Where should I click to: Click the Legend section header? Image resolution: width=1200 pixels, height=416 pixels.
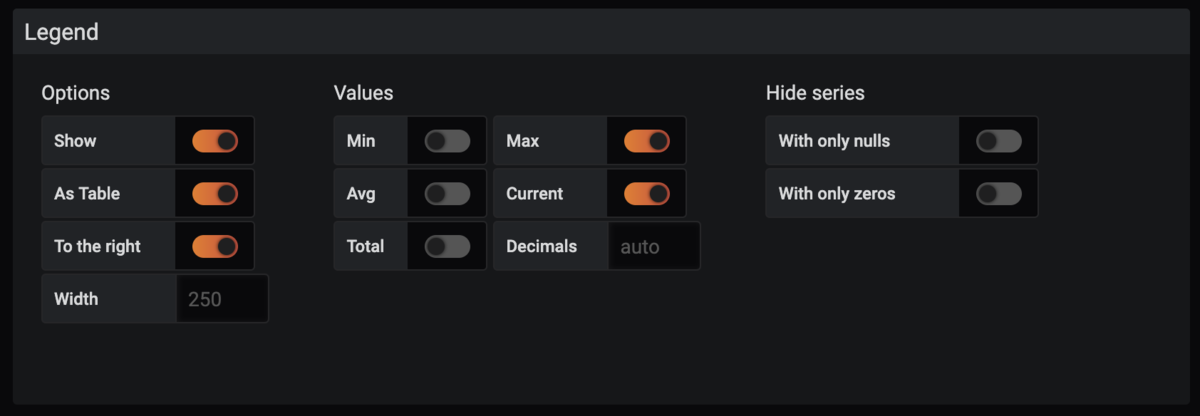62,32
